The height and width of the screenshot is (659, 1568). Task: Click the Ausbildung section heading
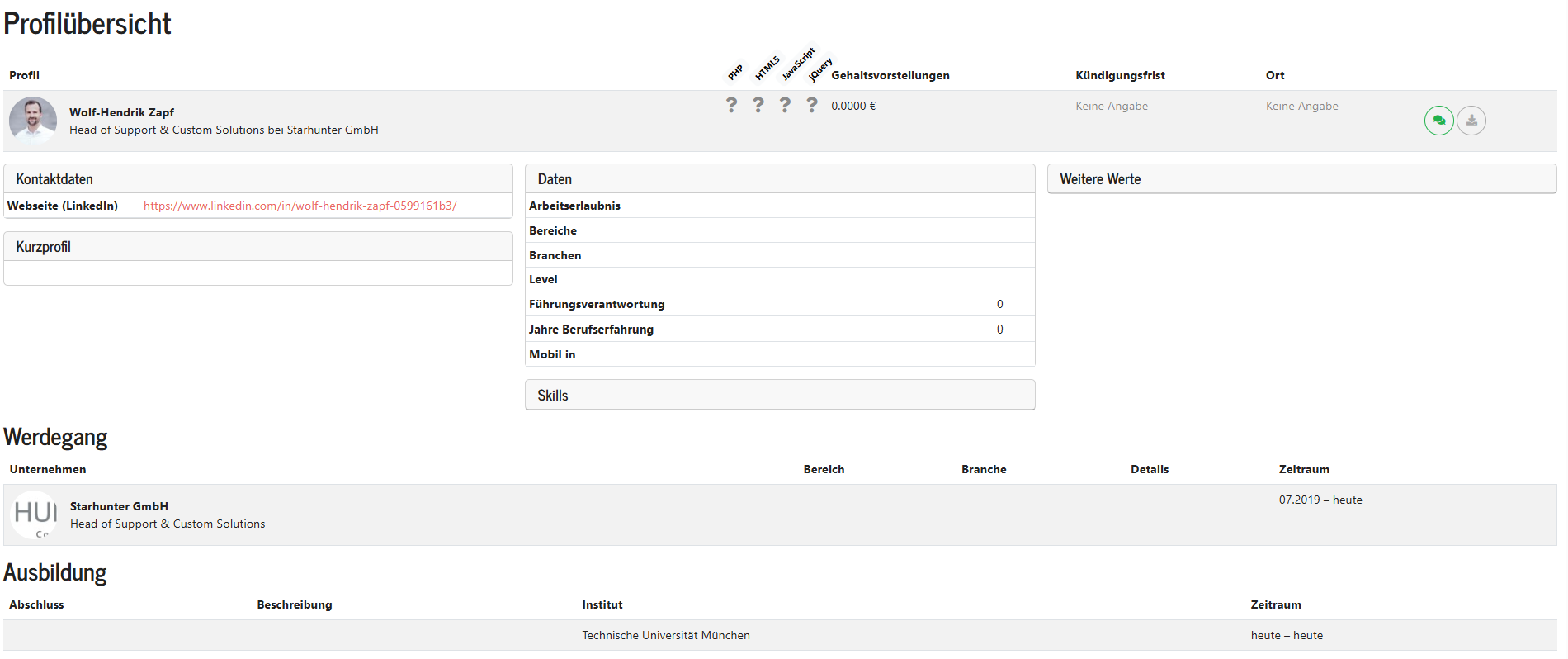pyautogui.click(x=55, y=572)
